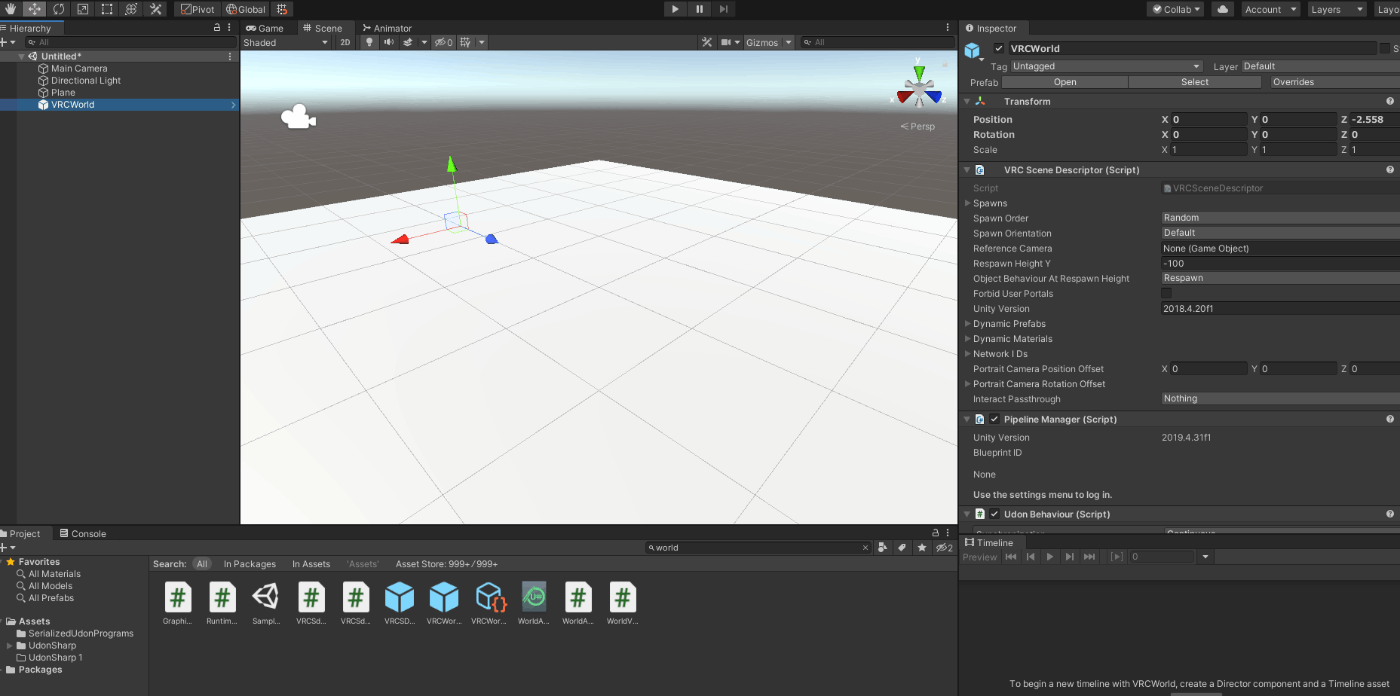Toggle Pivot/Center handle position
The width and height of the screenshot is (1400, 696).
(x=197, y=9)
